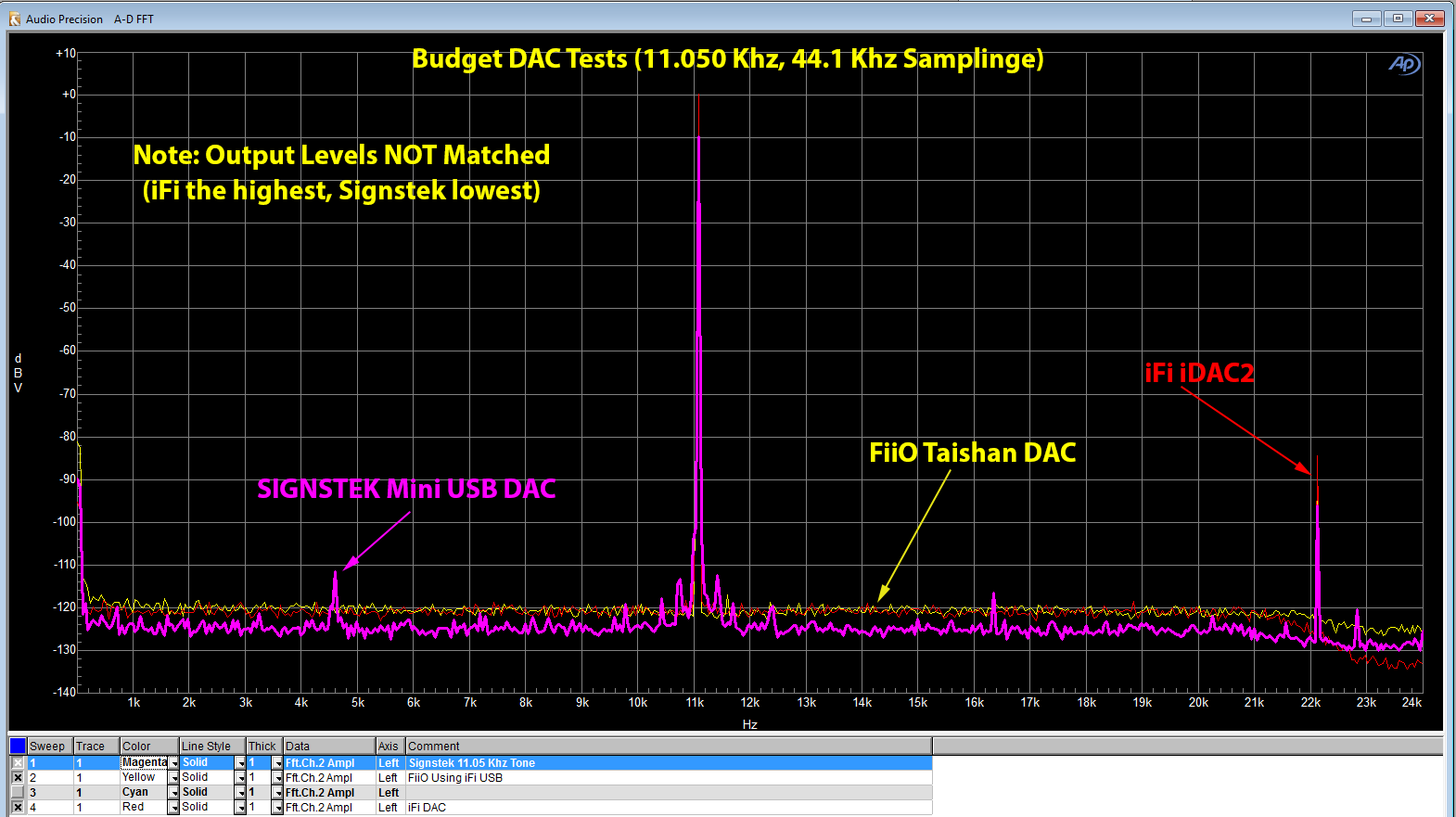
Task: Click the Axis column header
Action: coord(390,746)
